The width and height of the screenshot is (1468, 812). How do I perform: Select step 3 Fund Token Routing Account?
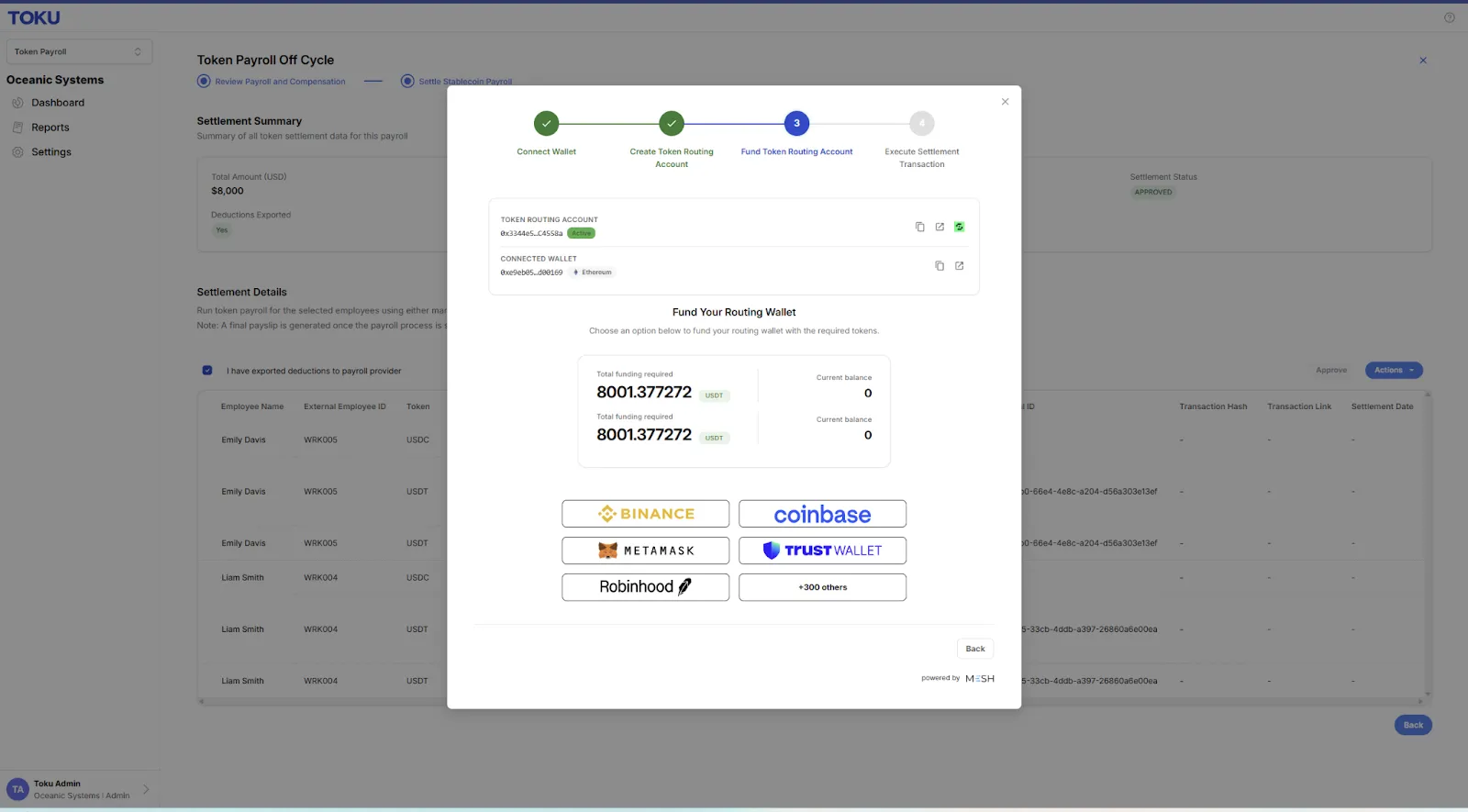[796, 123]
